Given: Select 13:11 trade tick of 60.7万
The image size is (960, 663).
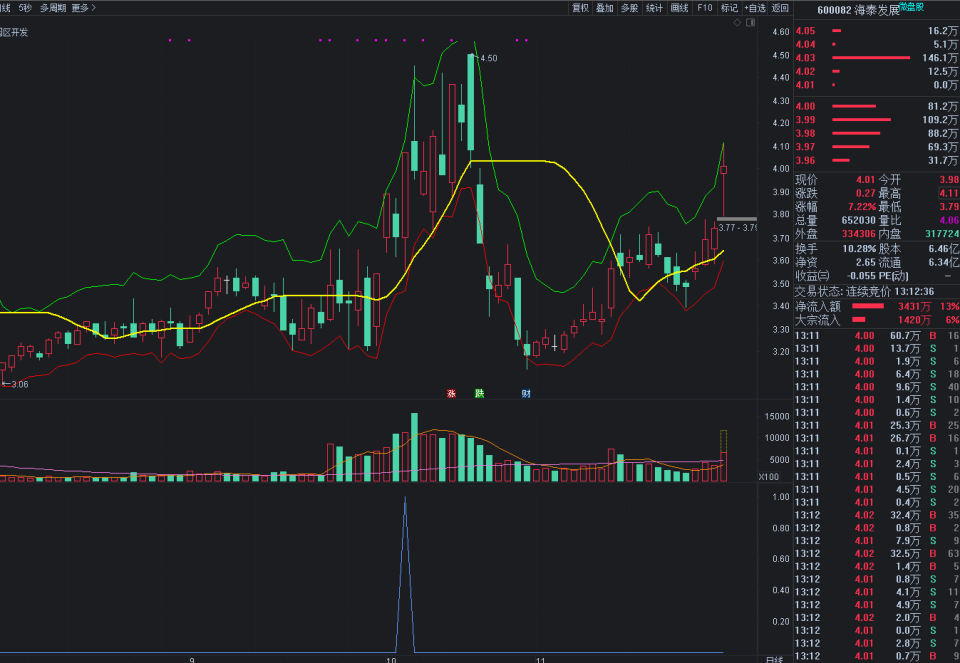Looking at the screenshot, I should [877, 335].
